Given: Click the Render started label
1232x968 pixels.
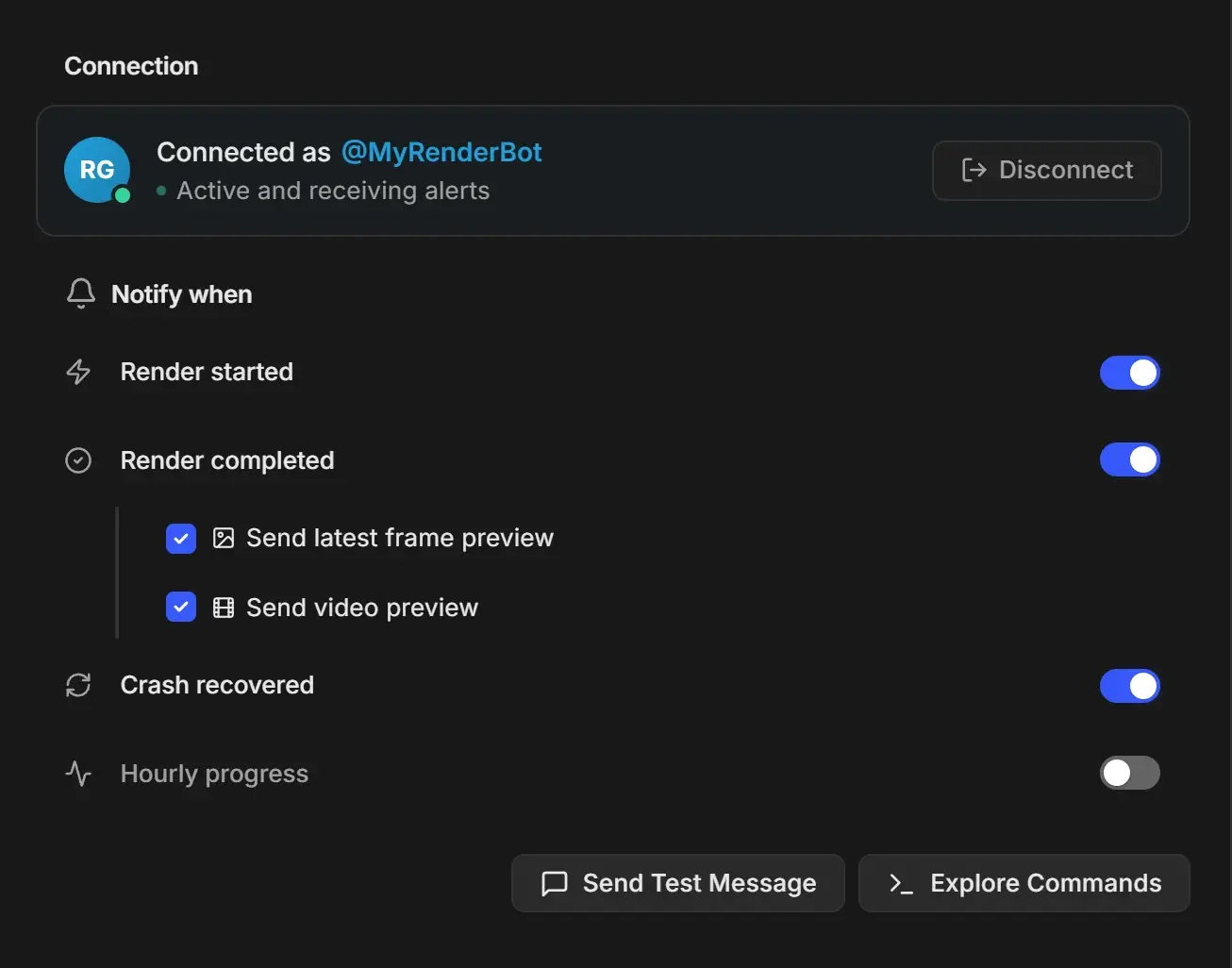Looking at the screenshot, I should click(x=207, y=372).
